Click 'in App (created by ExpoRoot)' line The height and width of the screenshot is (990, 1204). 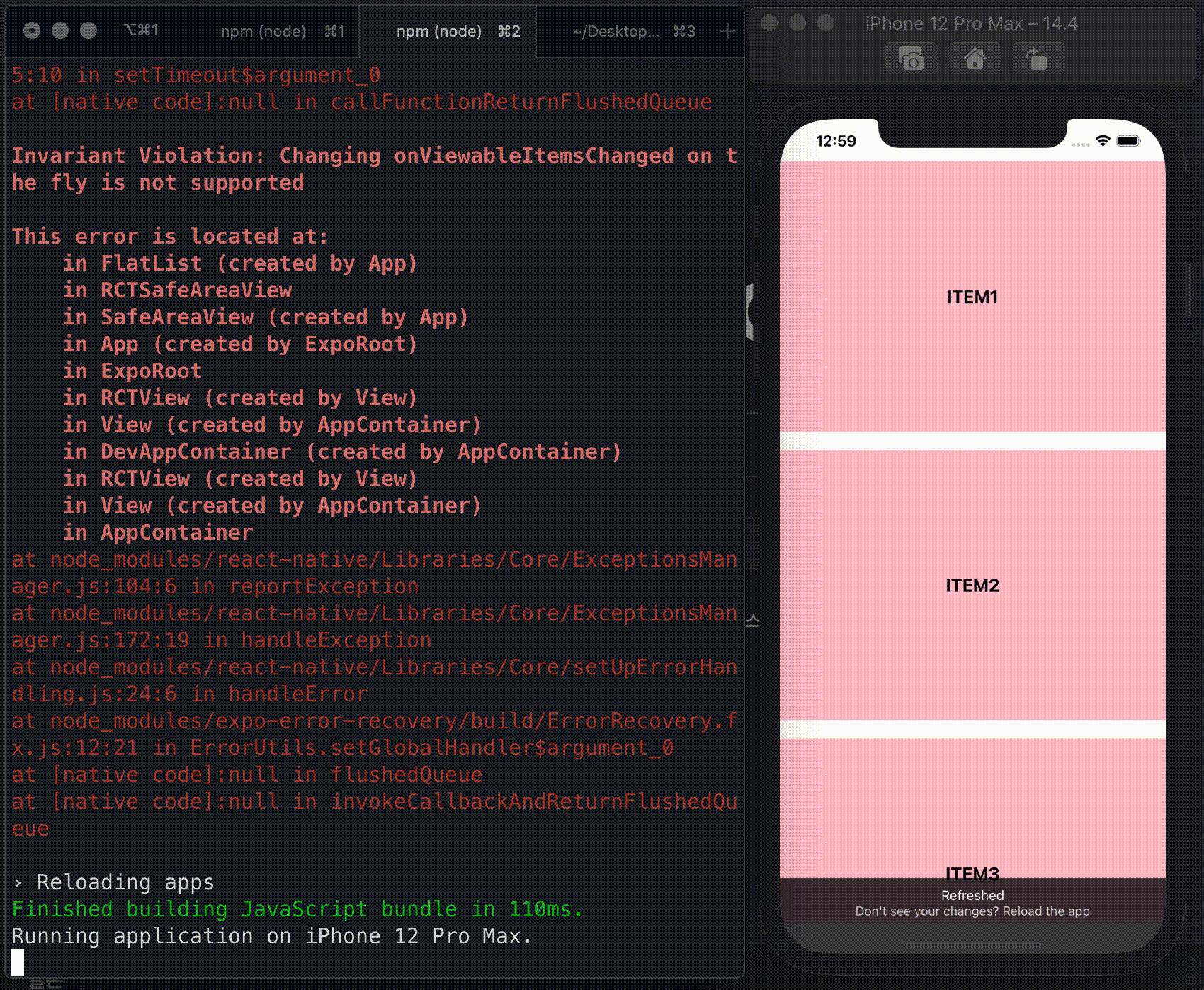tap(240, 343)
